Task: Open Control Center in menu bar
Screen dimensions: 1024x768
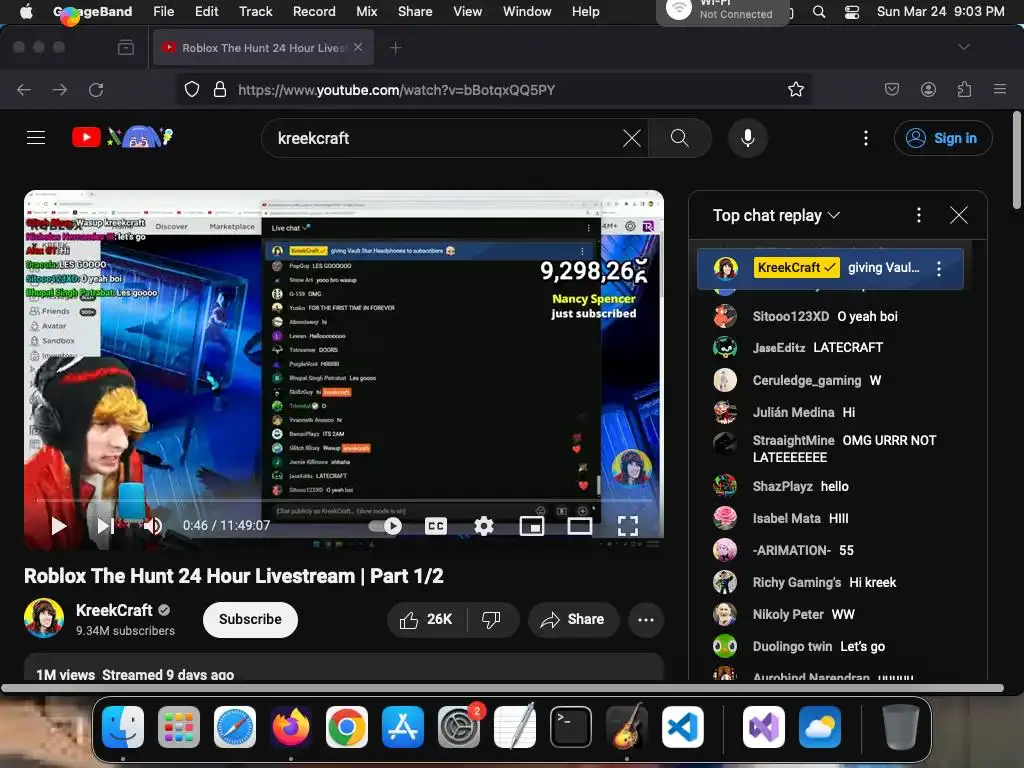Action: (852, 12)
